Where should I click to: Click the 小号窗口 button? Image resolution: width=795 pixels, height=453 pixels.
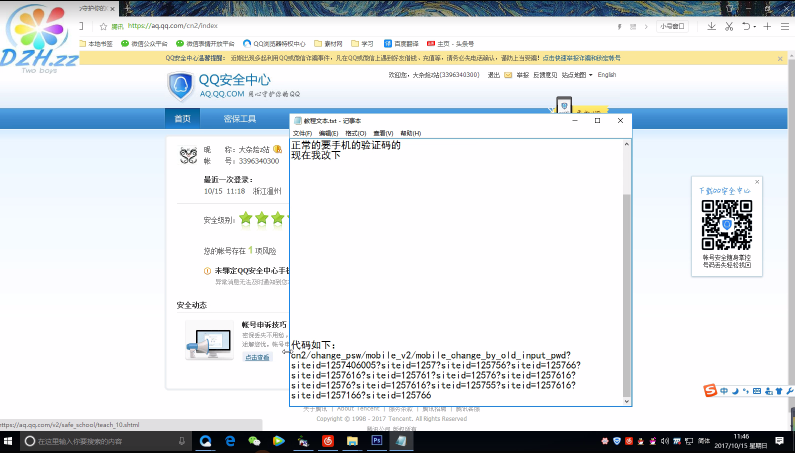click(x=672, y=26)
